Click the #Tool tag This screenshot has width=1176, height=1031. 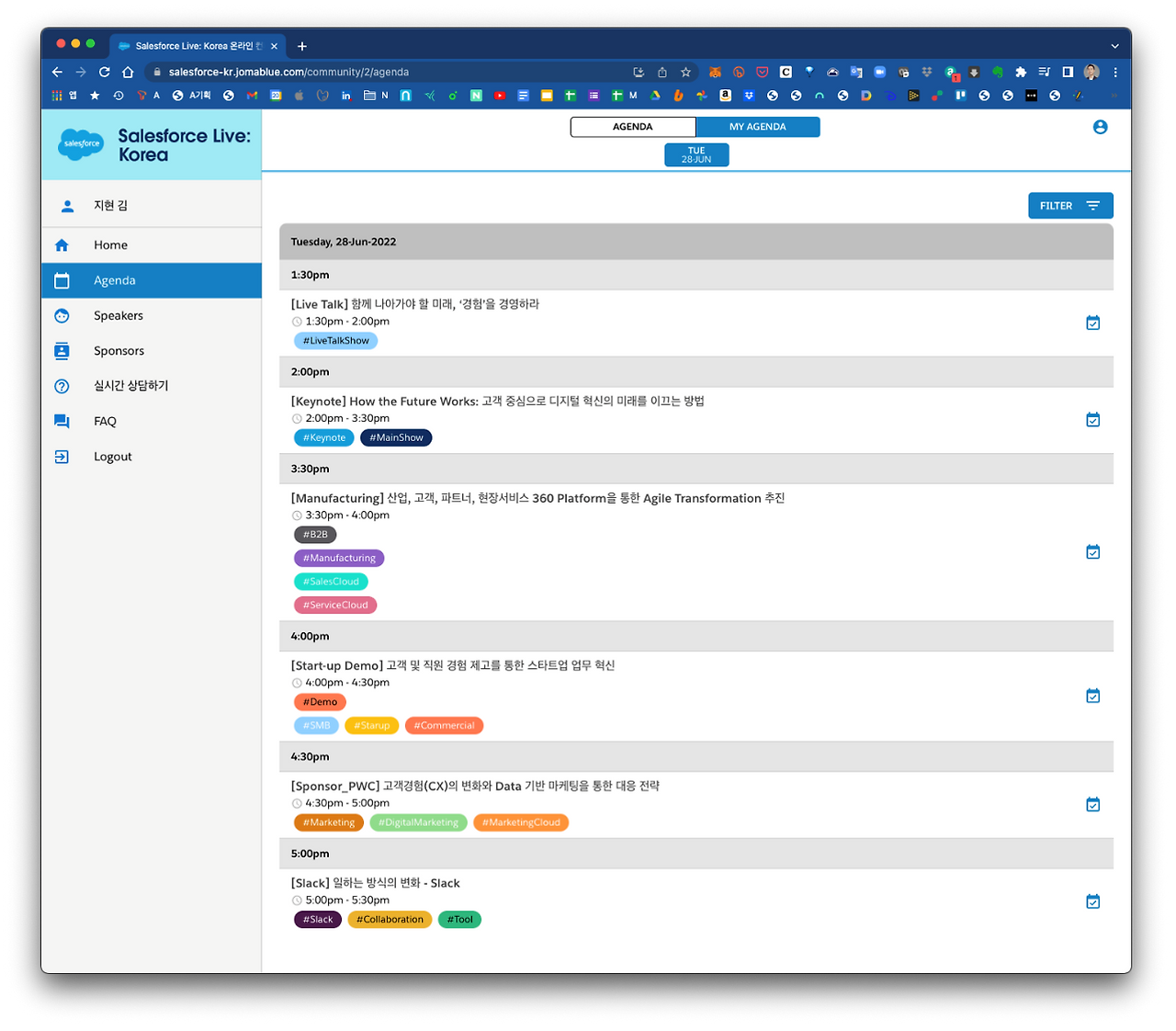point(459,920)
